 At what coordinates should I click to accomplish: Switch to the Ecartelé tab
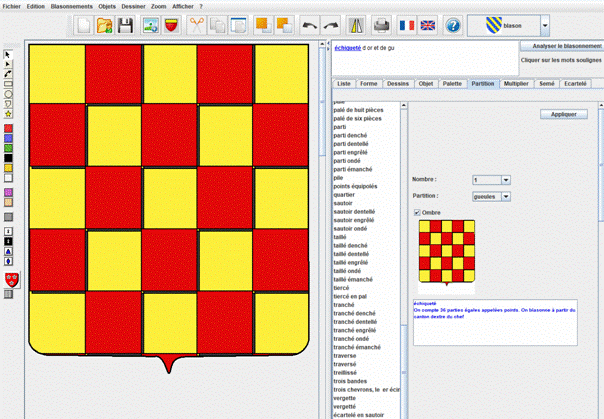point(576,84)
